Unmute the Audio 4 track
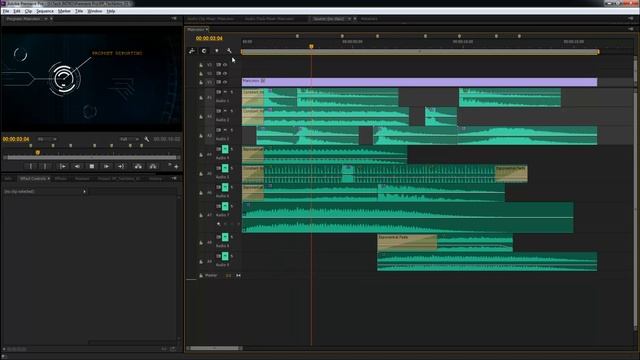The image size is (640, 360). [225, 149]
